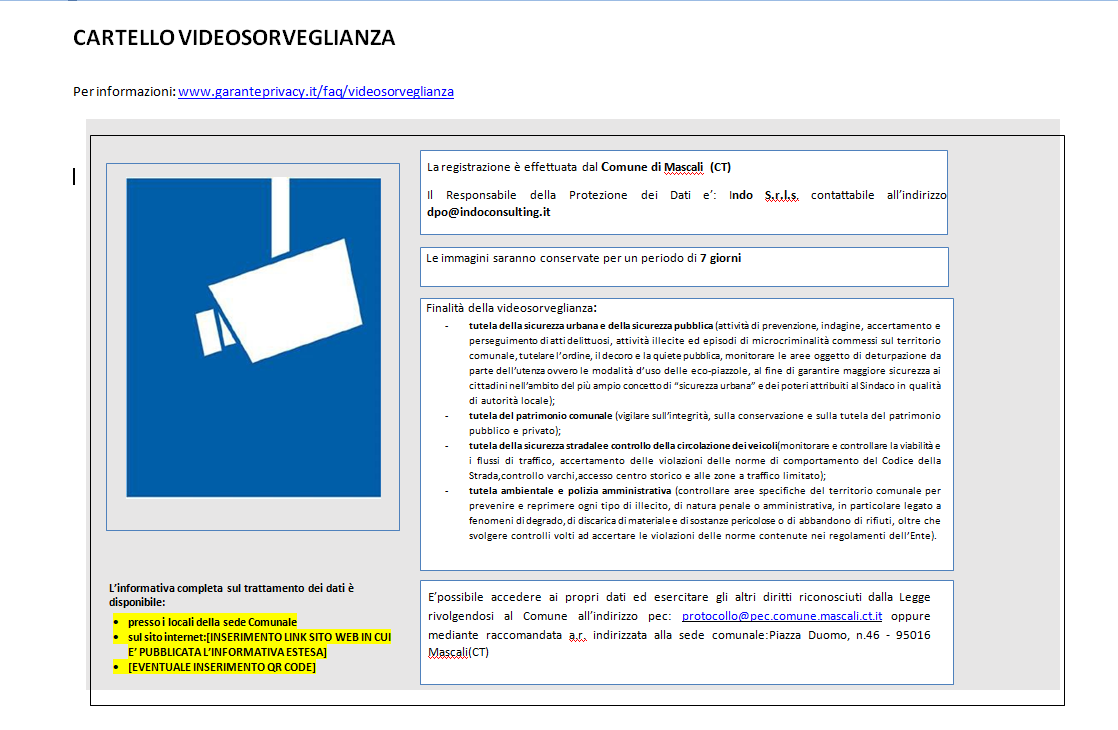Open the protocollo@pec.comune.mascali.ct.it email link

[782, 616]
